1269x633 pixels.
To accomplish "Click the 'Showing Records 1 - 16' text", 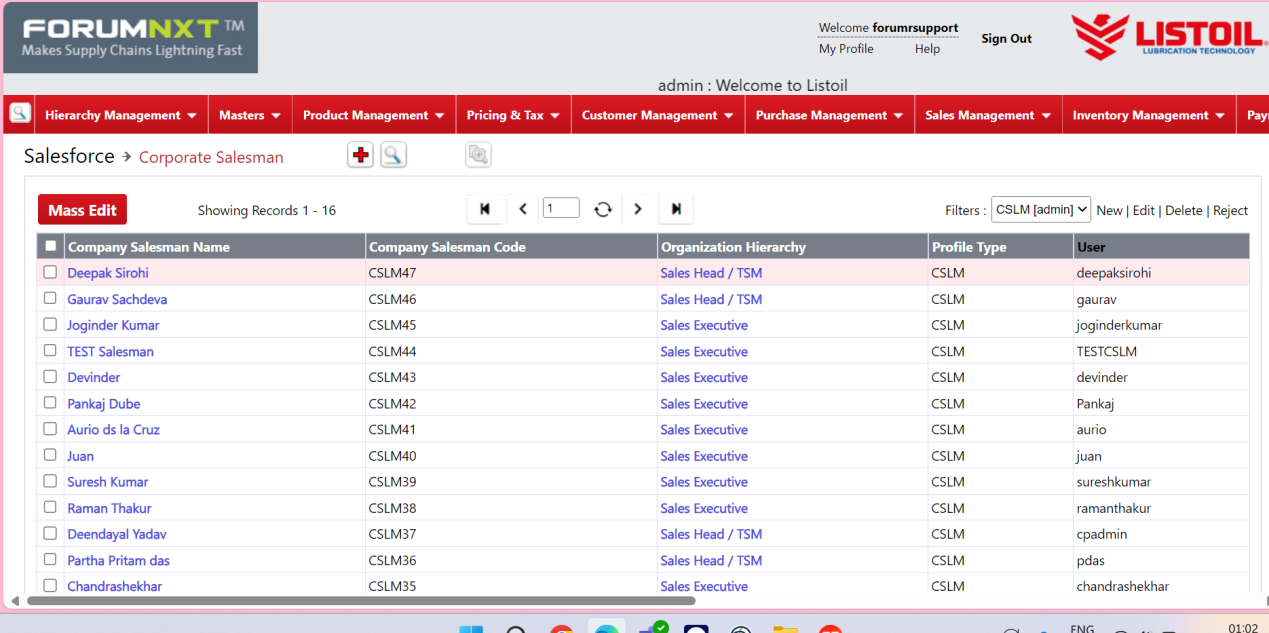I will 267,210.
